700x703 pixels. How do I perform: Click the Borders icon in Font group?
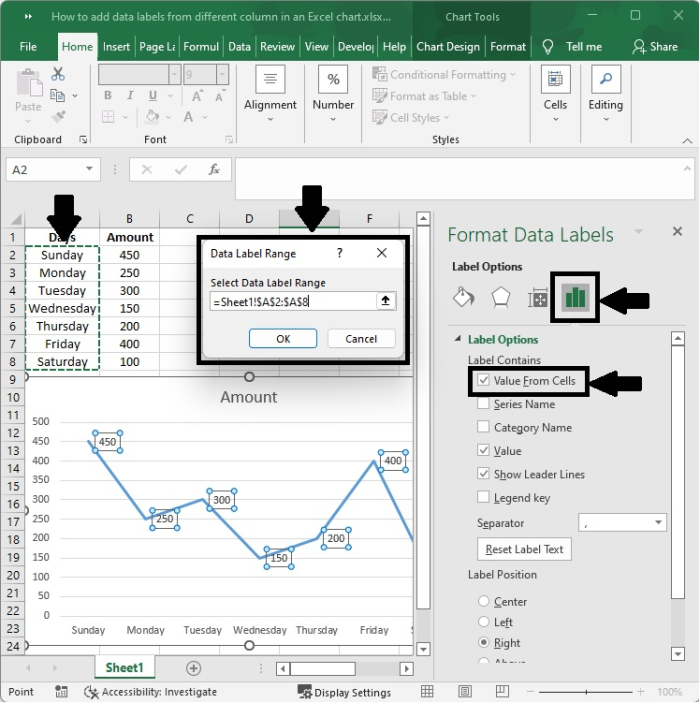coord(108,117)
